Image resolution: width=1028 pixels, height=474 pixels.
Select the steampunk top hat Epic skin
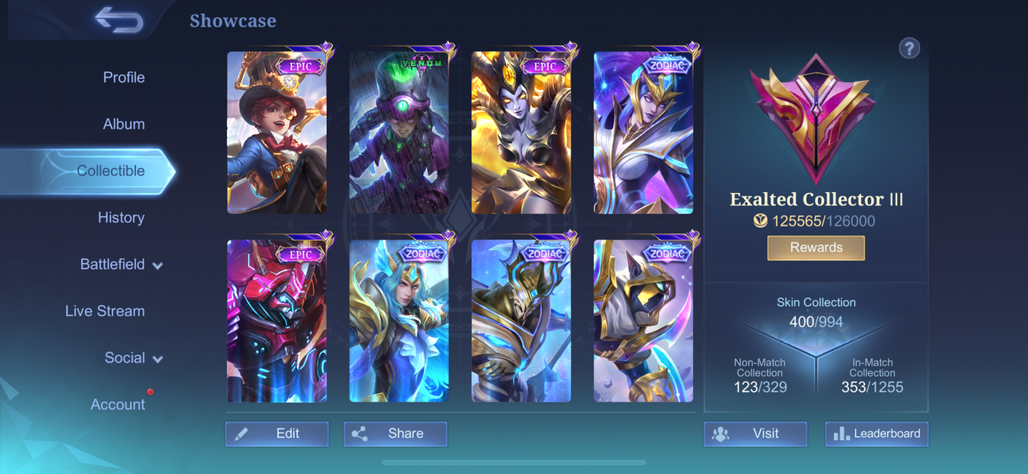tap(277, 132)
